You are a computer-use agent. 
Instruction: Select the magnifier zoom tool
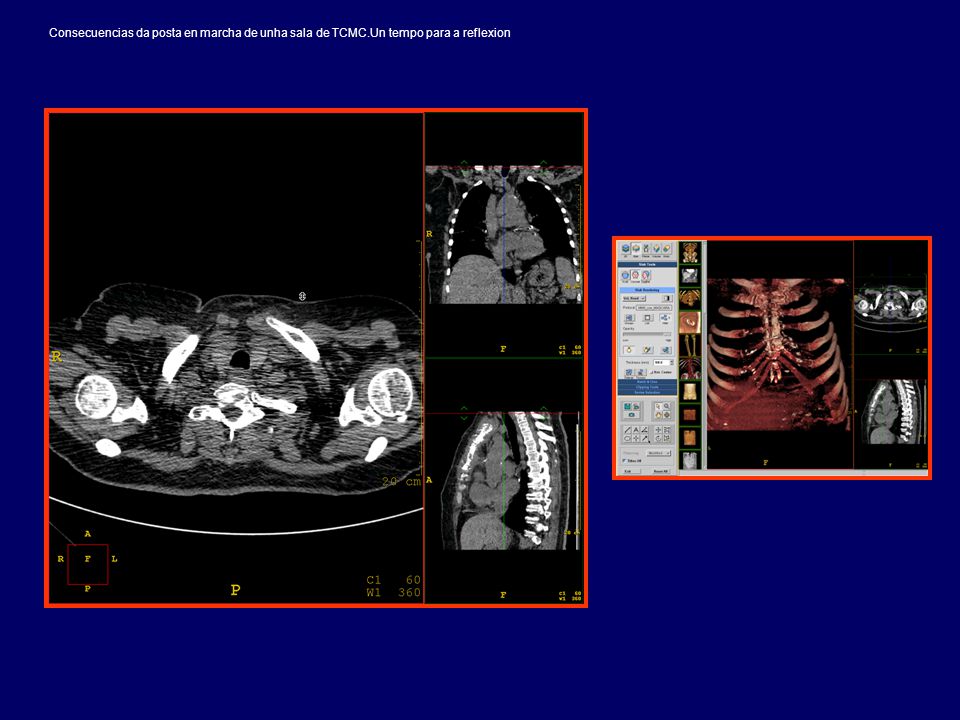tap(666, 407)
